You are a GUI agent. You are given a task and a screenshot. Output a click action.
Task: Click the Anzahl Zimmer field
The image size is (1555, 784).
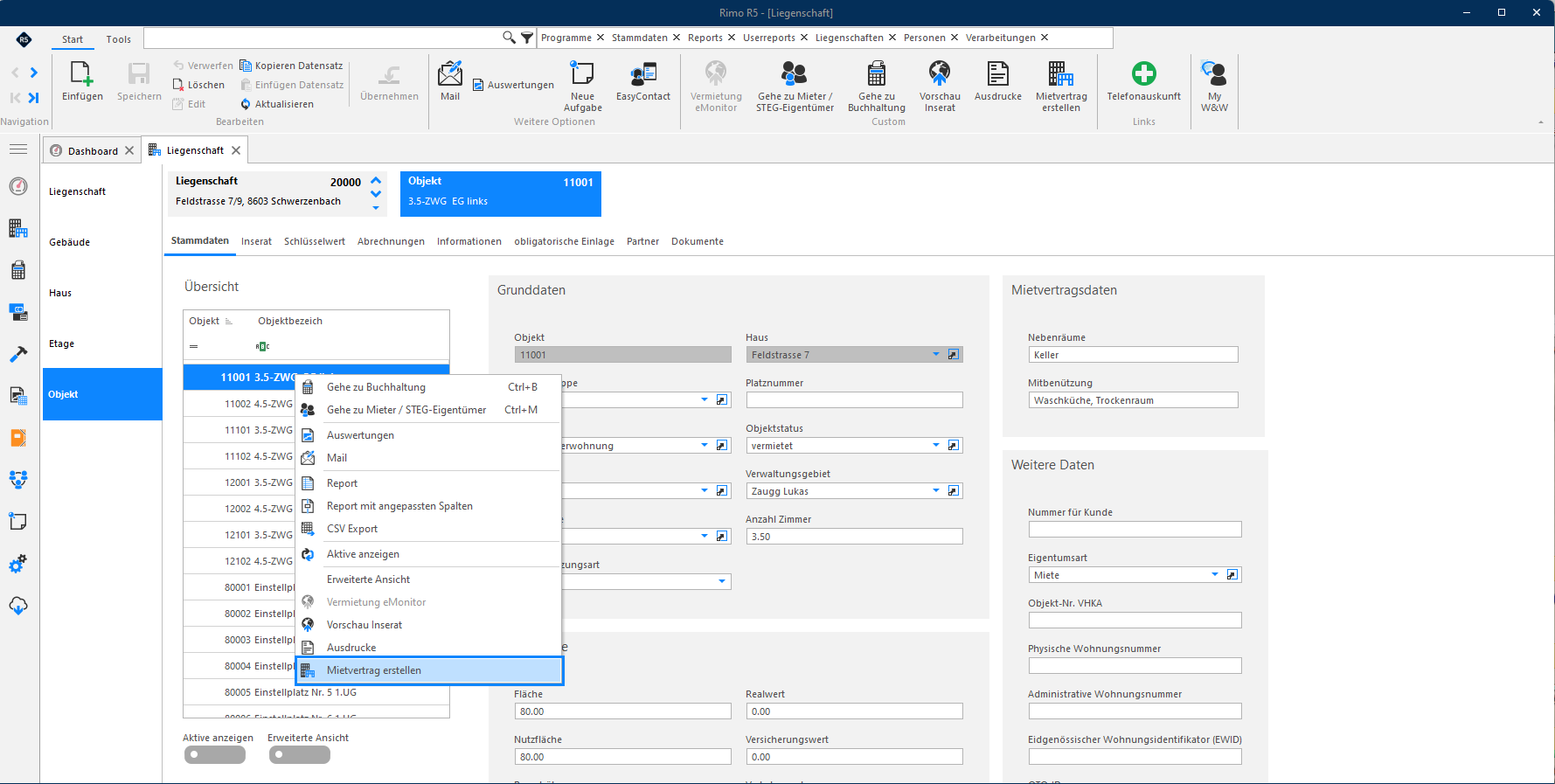coord(854,537)
